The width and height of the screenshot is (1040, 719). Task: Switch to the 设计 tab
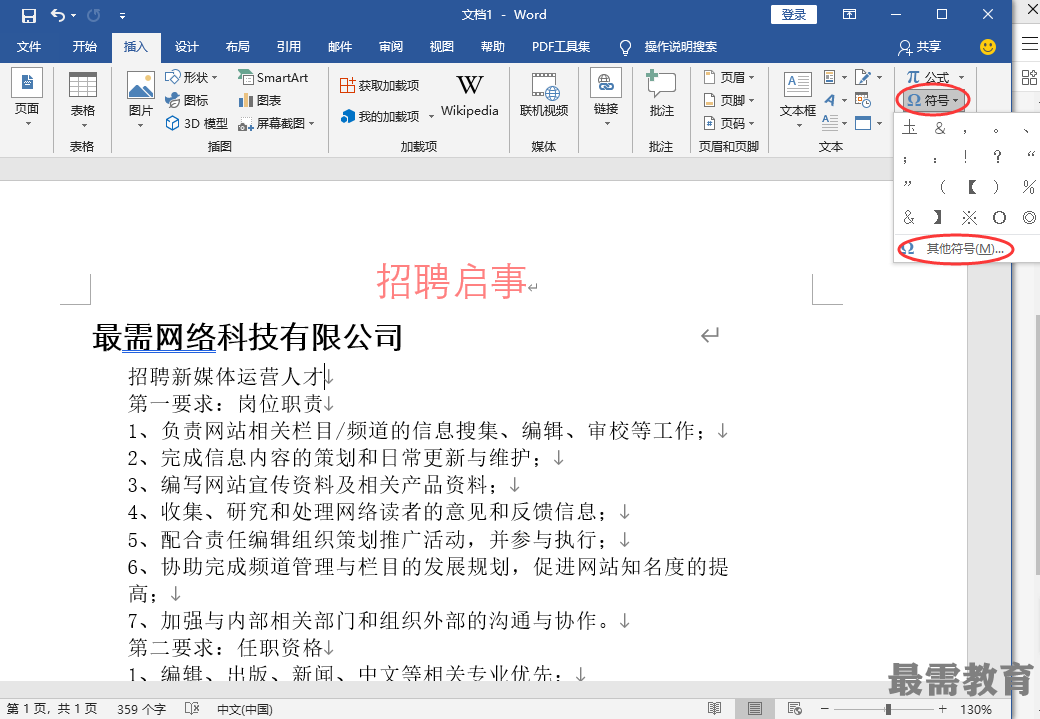186,46
